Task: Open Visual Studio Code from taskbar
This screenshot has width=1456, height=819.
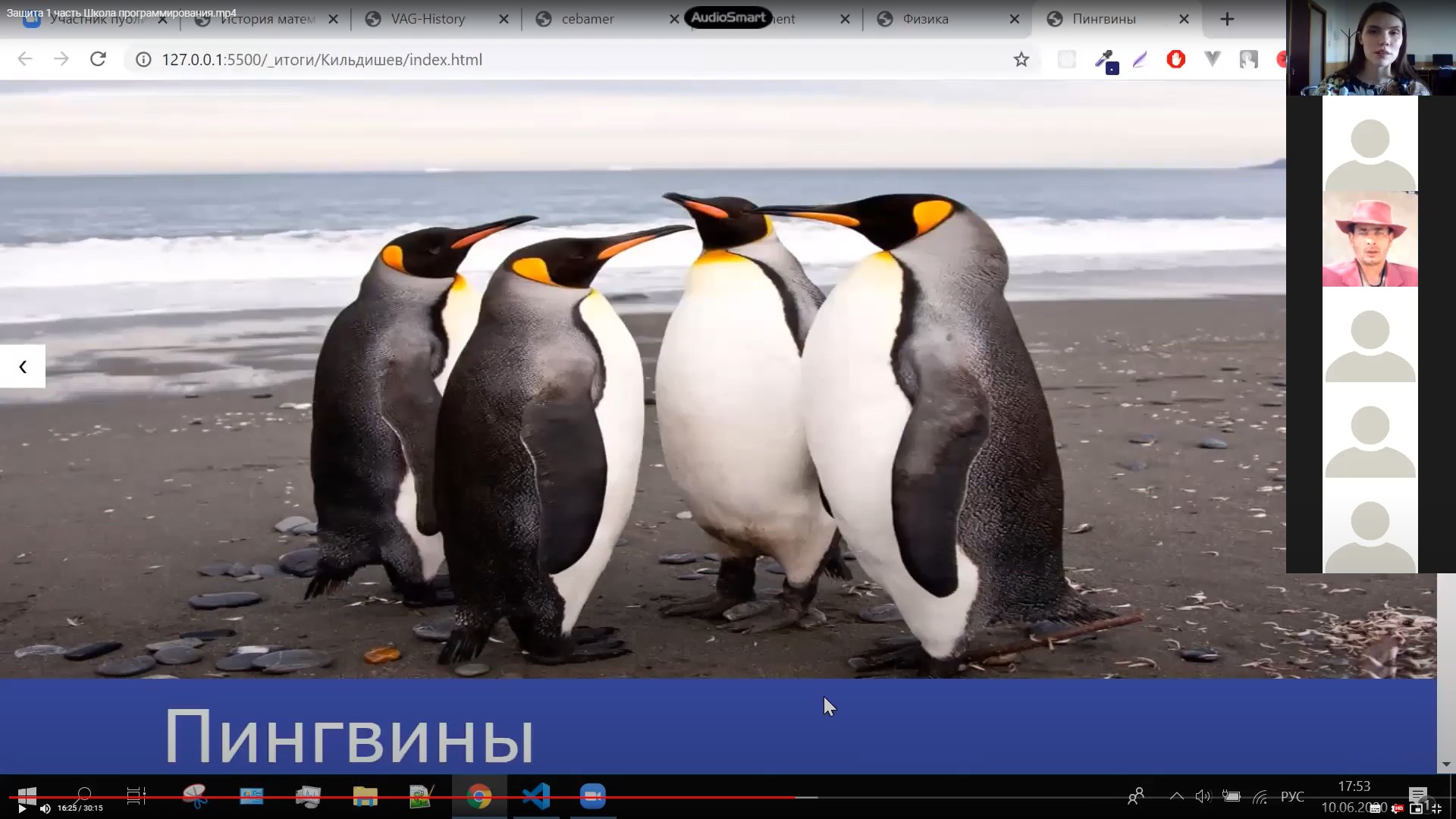Action: point(535,796)
